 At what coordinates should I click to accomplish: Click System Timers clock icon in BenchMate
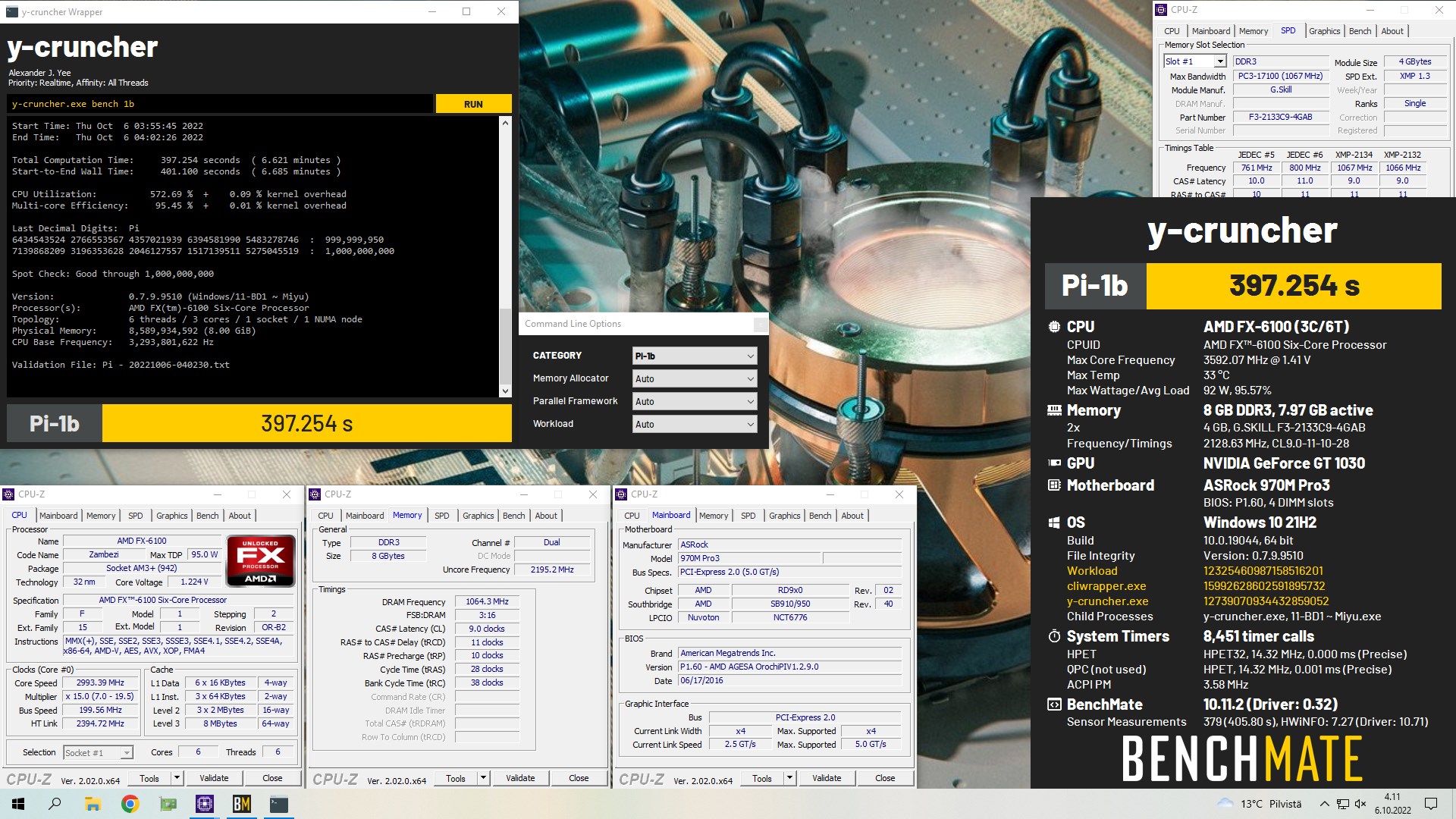1054,636
